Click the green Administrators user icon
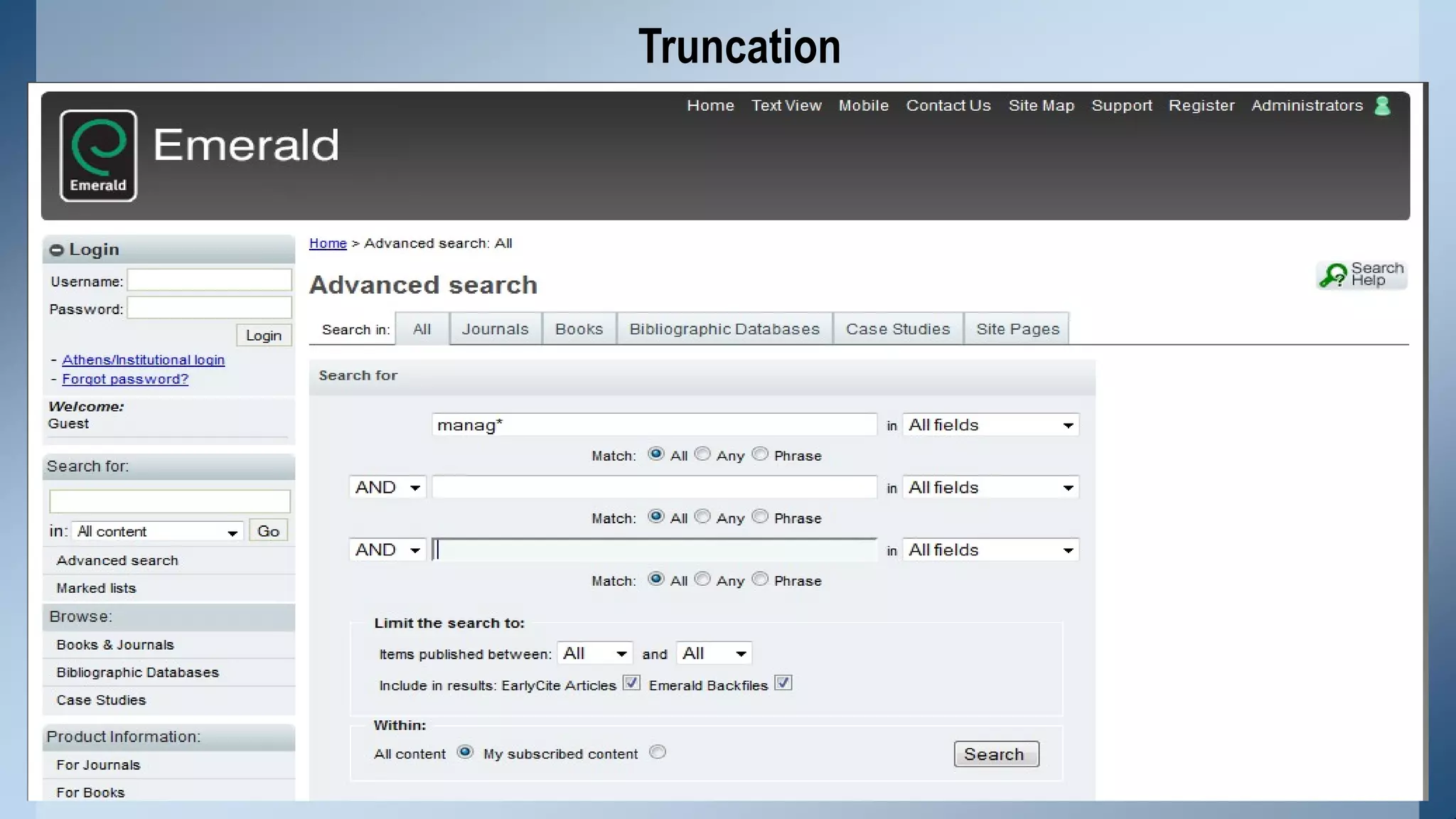Image resolution: width=1456 pixels, height=819 pixels. [1382, 106]
